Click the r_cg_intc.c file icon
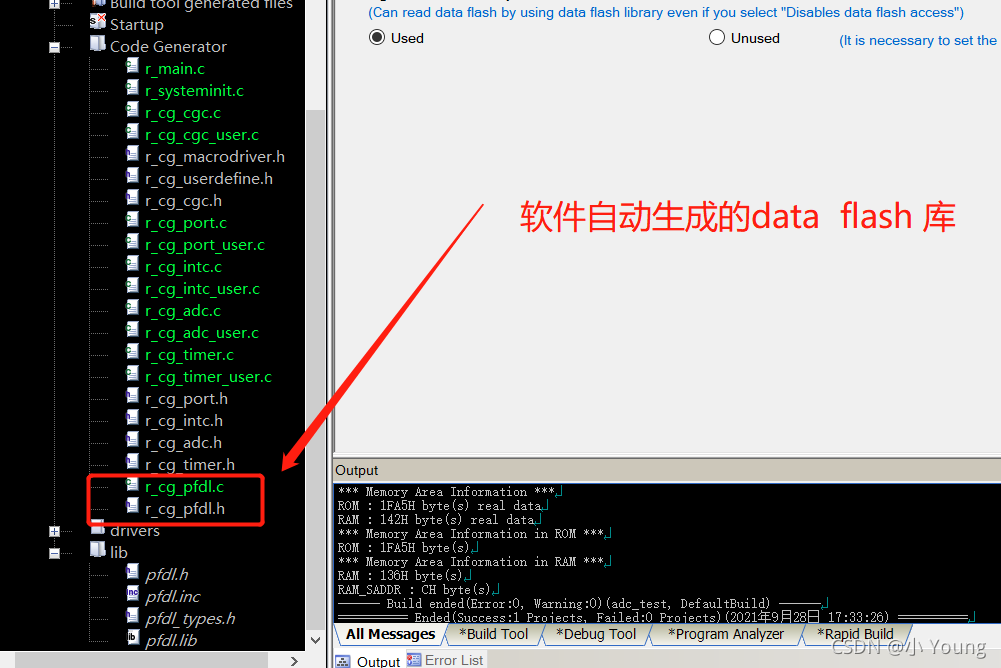This screenshot has width=1001, height=668. click(x=132, y=264)
